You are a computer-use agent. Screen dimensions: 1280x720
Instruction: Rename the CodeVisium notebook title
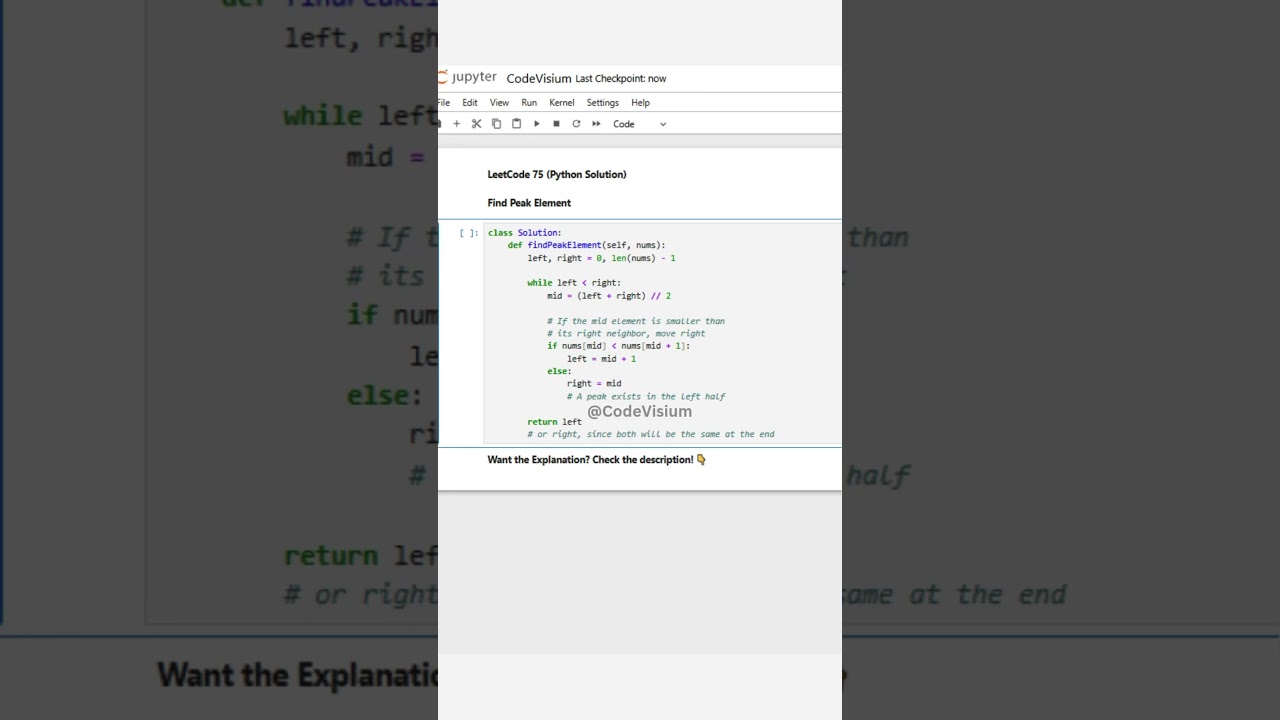point(539,78)
